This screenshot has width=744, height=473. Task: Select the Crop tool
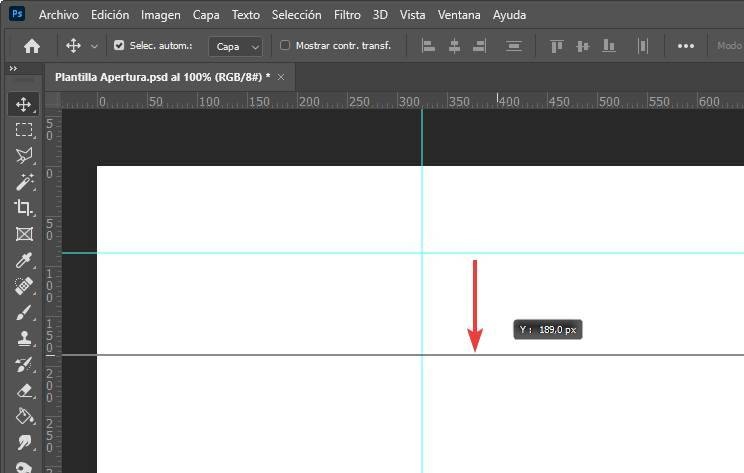tap(24, 208)
